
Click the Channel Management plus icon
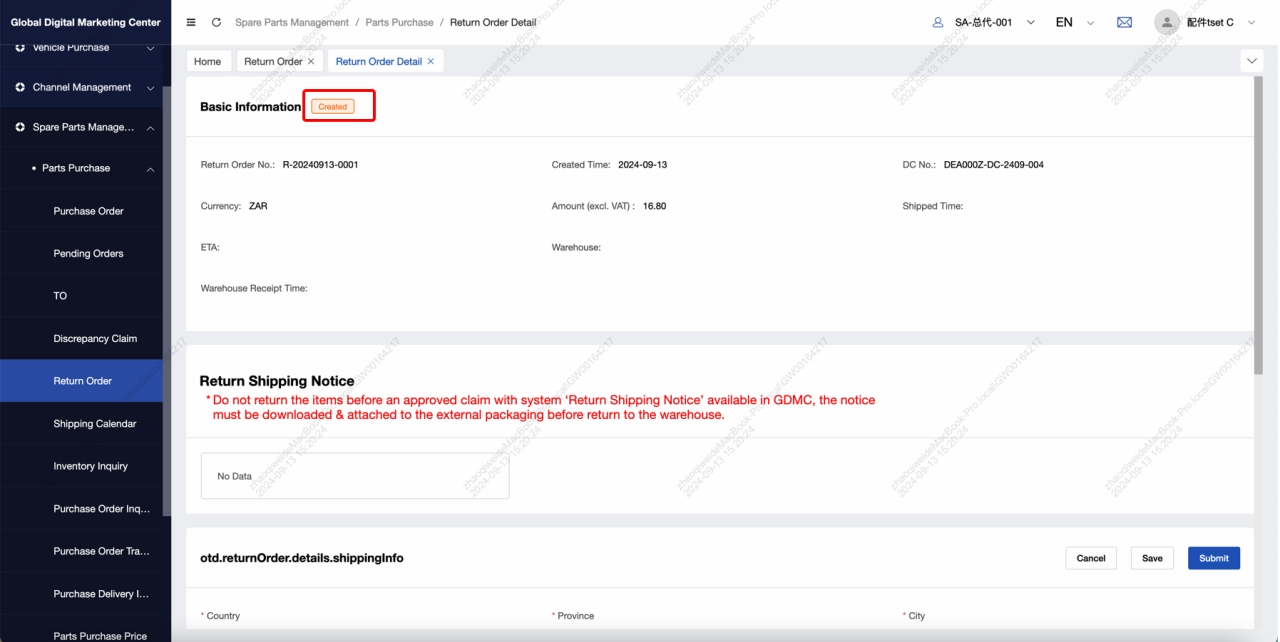click(x=20, y=87)
